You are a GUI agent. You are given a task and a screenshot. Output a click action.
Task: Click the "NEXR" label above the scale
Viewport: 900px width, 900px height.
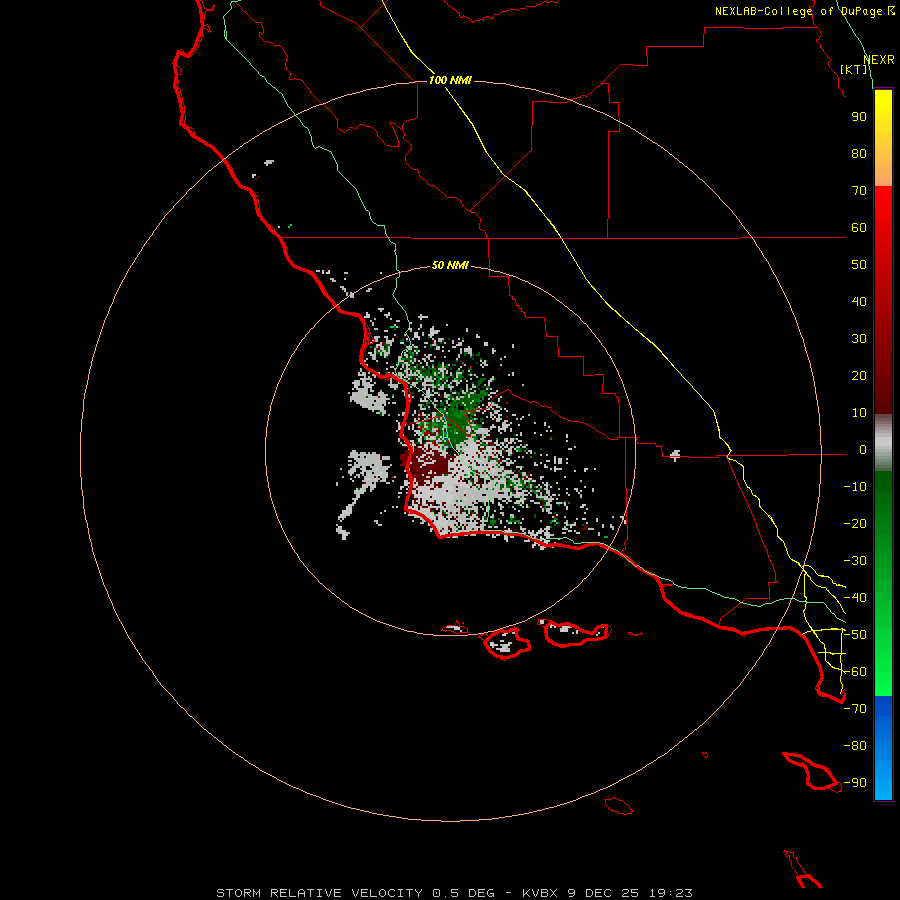point(879,60)
